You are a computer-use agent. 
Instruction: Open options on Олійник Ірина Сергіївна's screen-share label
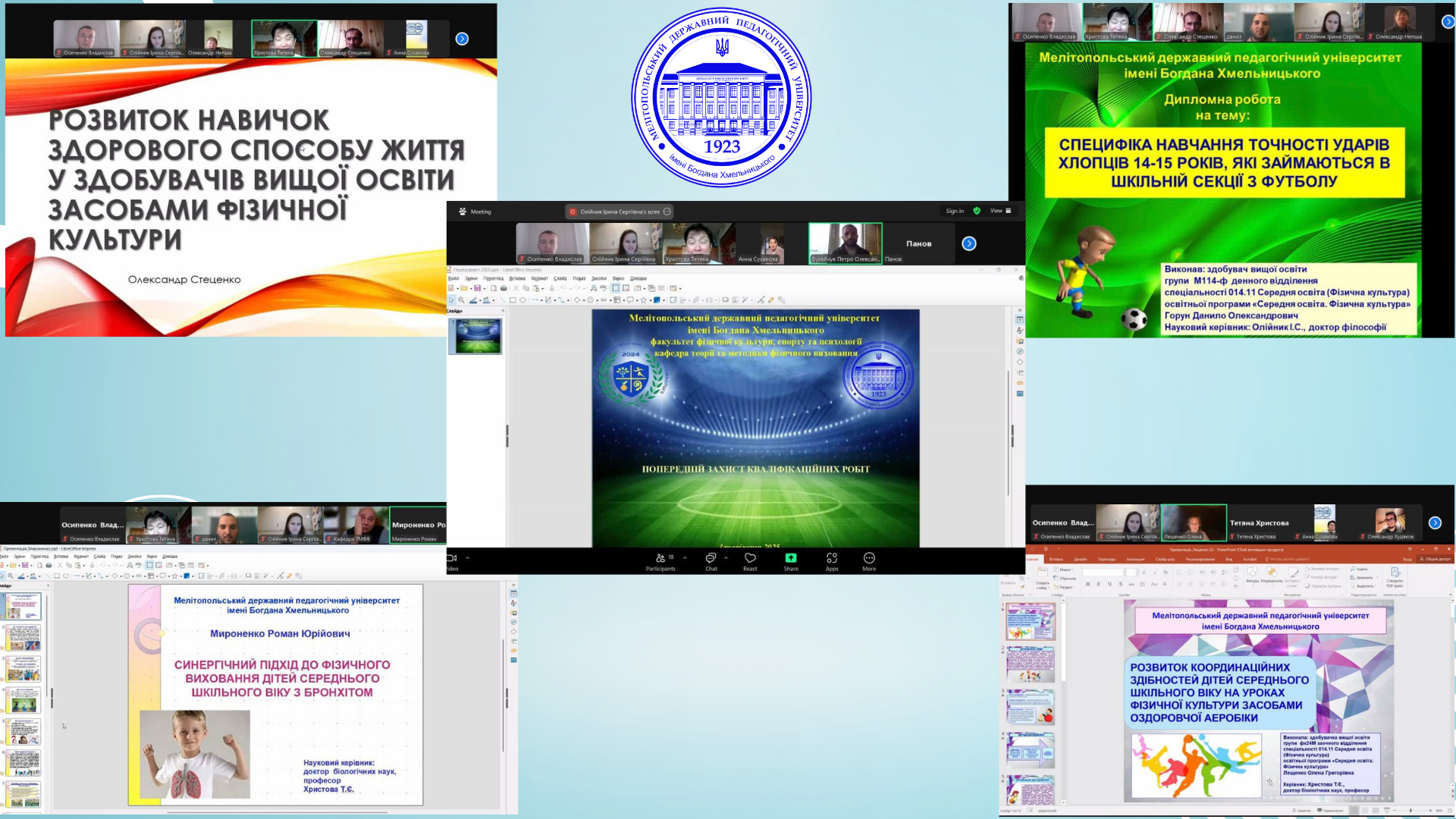(667, 212)
